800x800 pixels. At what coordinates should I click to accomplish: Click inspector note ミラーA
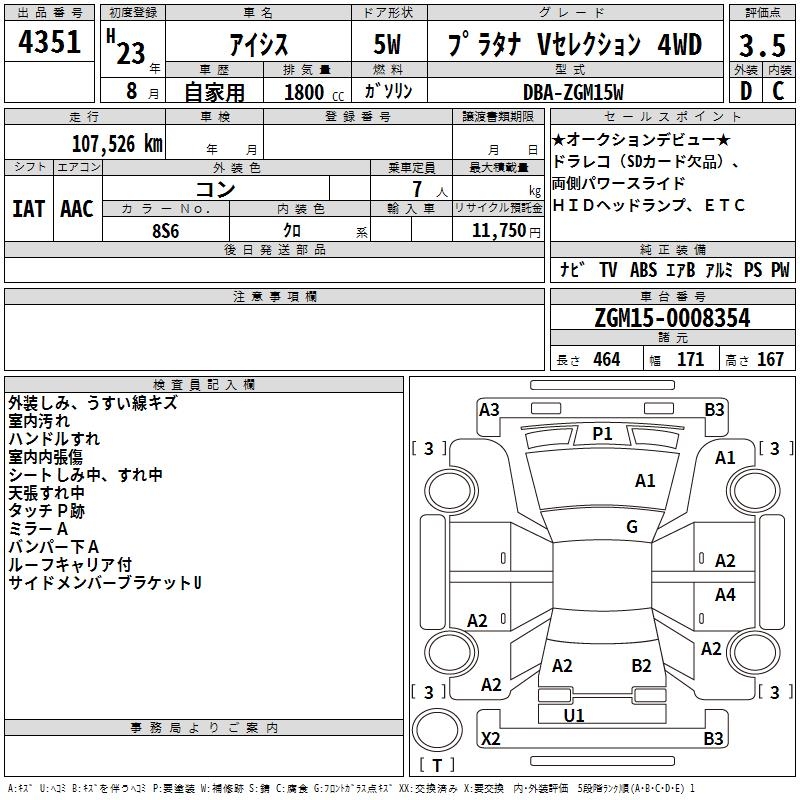coord(38,529)
